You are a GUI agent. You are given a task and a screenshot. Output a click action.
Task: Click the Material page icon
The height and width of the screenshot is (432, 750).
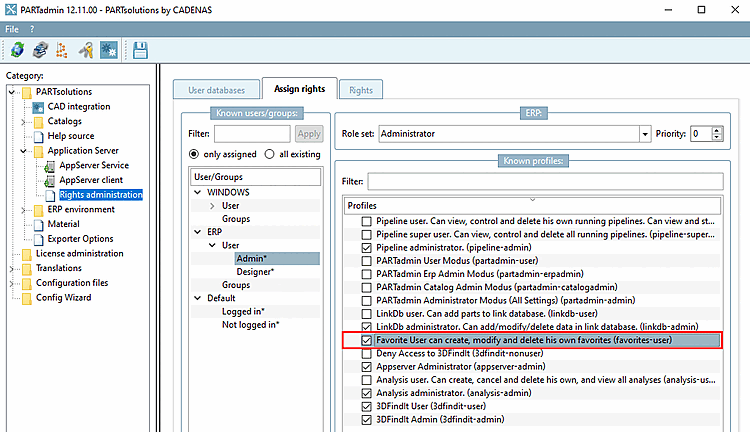point(38,224)
